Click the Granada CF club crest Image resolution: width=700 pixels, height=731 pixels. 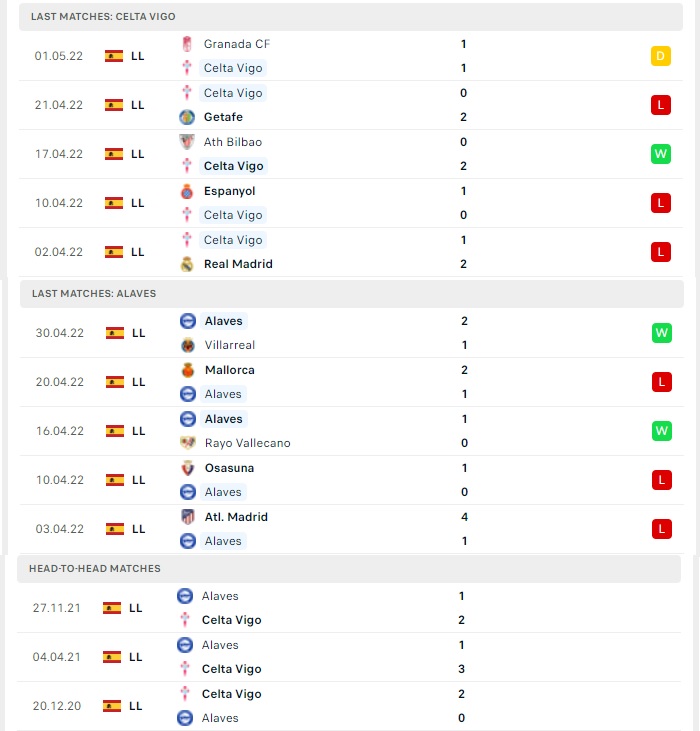[x=187, y=44]
